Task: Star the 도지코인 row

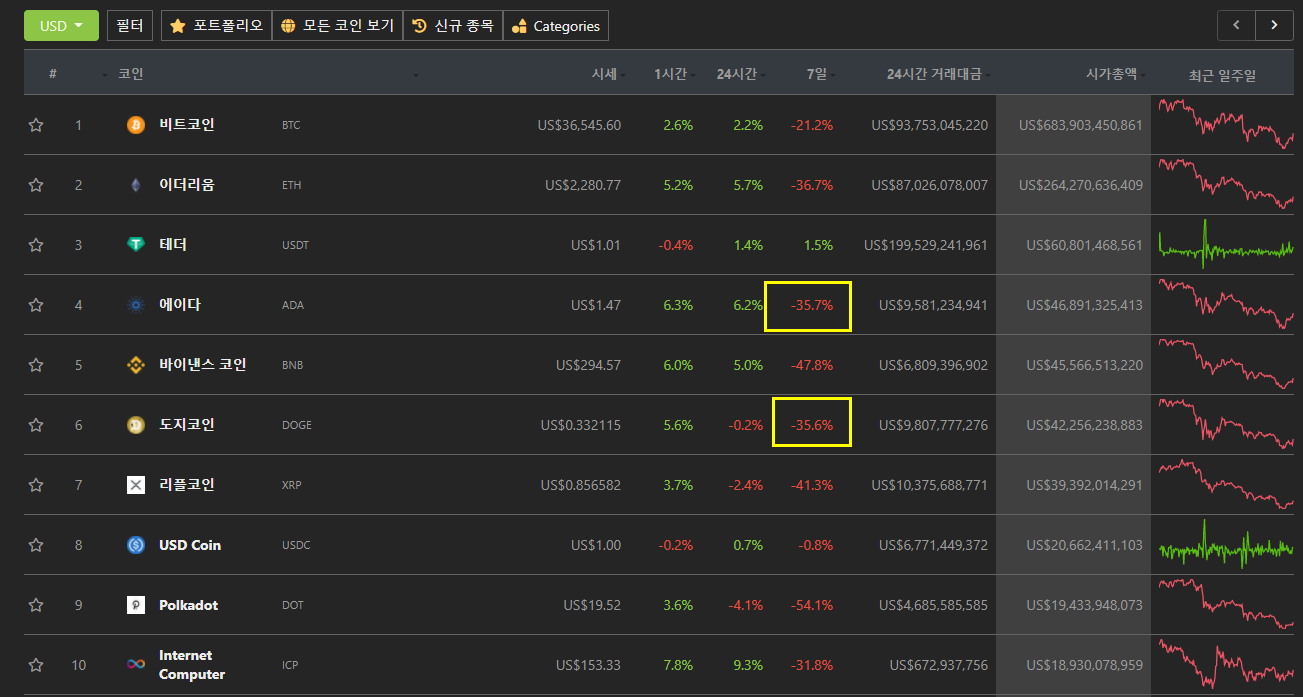Action: [x=36, y=425]
